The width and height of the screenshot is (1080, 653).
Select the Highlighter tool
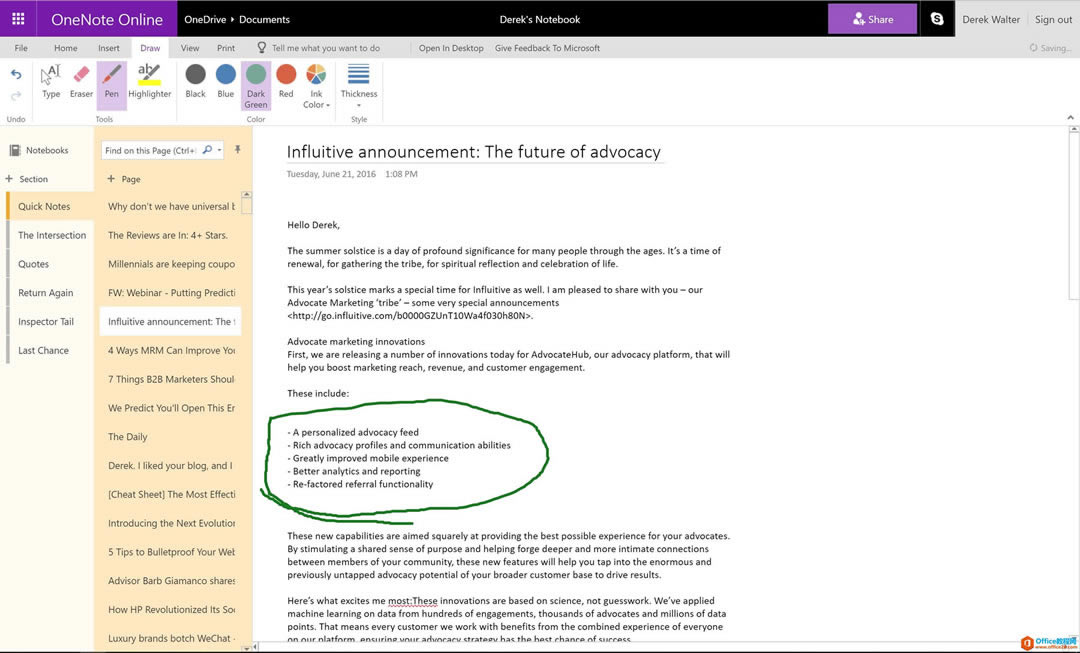(x=149, y=82)
